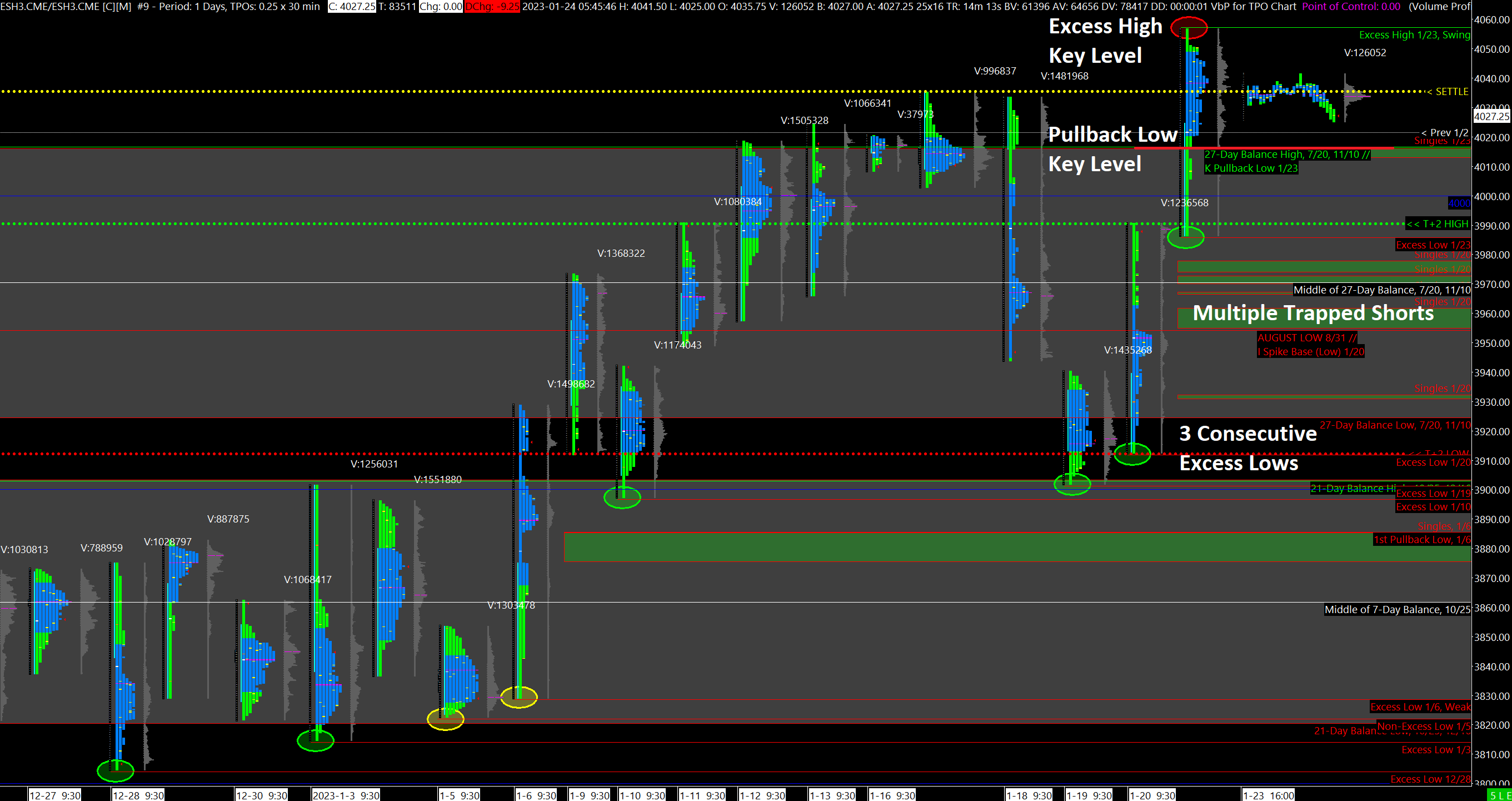Select the green circle at the 1-3 profile low
The image size is (1512, 801).
tap(315, 740)
